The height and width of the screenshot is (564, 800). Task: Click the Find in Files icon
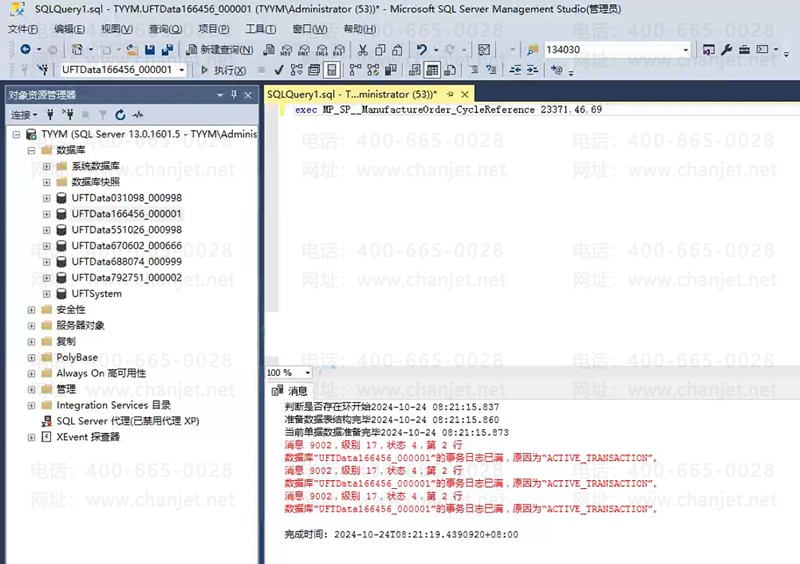click(x=532, y=50)
